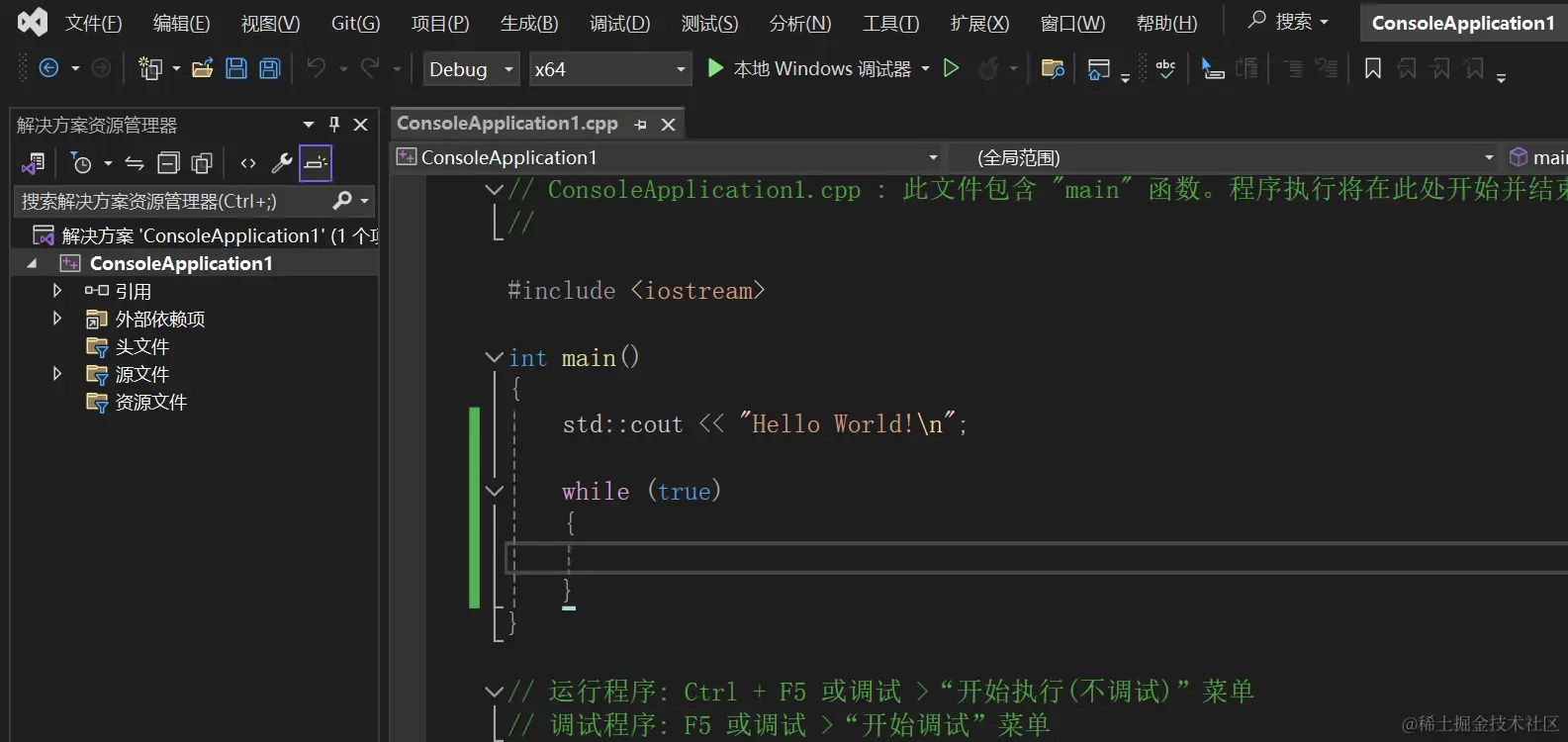Open the 帮助(H) menu
The image size is (1568, 742).
coord(1167,23)
